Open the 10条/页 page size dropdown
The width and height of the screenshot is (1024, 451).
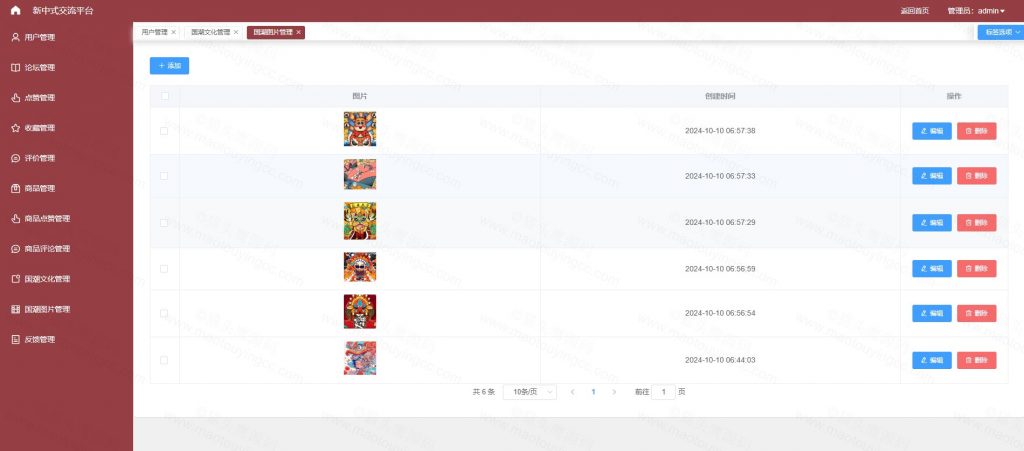point(530,392)
